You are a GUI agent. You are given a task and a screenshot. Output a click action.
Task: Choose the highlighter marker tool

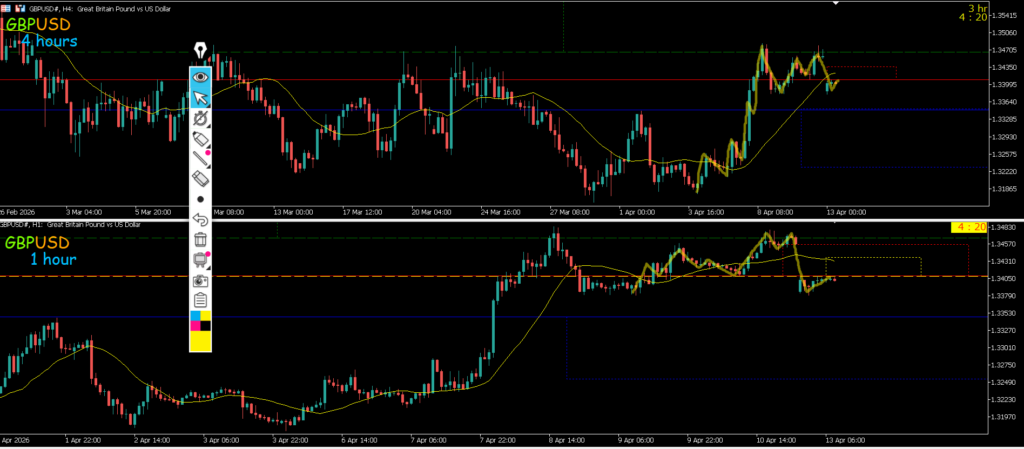point(200,138)
